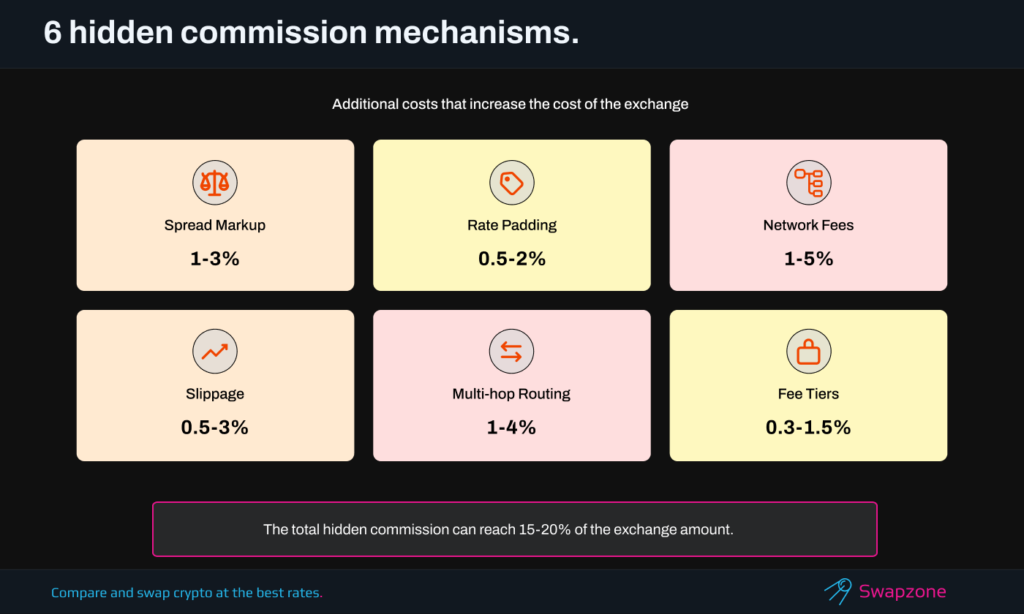1024x614 pixels.
Task: Select the Rate Padding 0.5-2% value
Action: 511,259
